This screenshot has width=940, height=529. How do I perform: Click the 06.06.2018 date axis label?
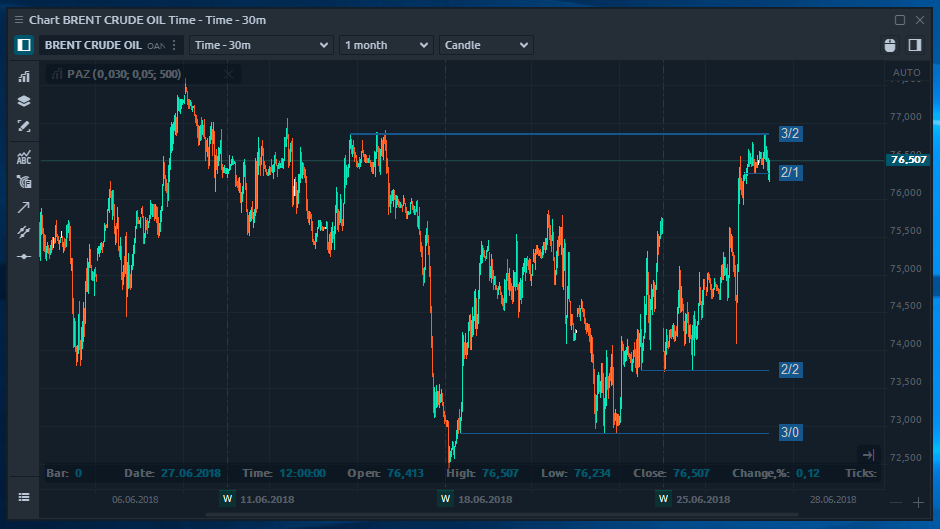[135, 500]
